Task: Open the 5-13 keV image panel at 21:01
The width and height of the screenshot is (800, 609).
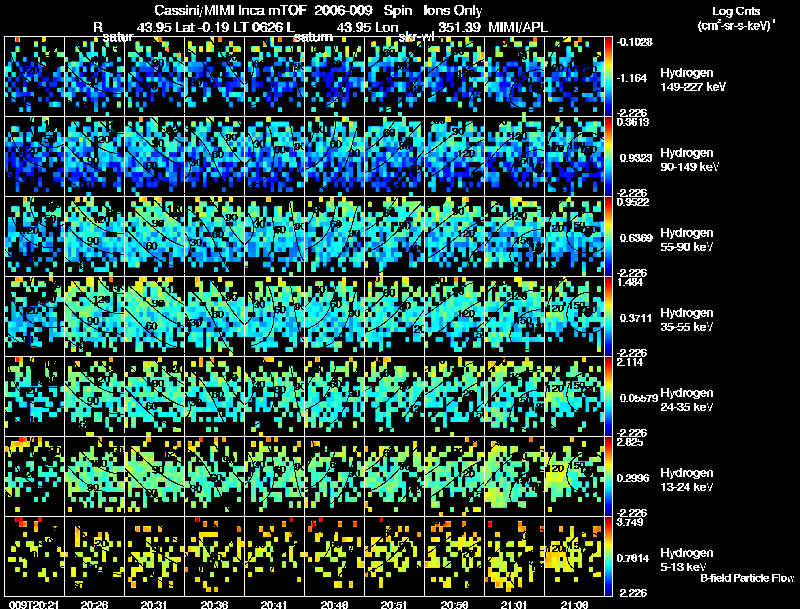Action: point(514,556)
